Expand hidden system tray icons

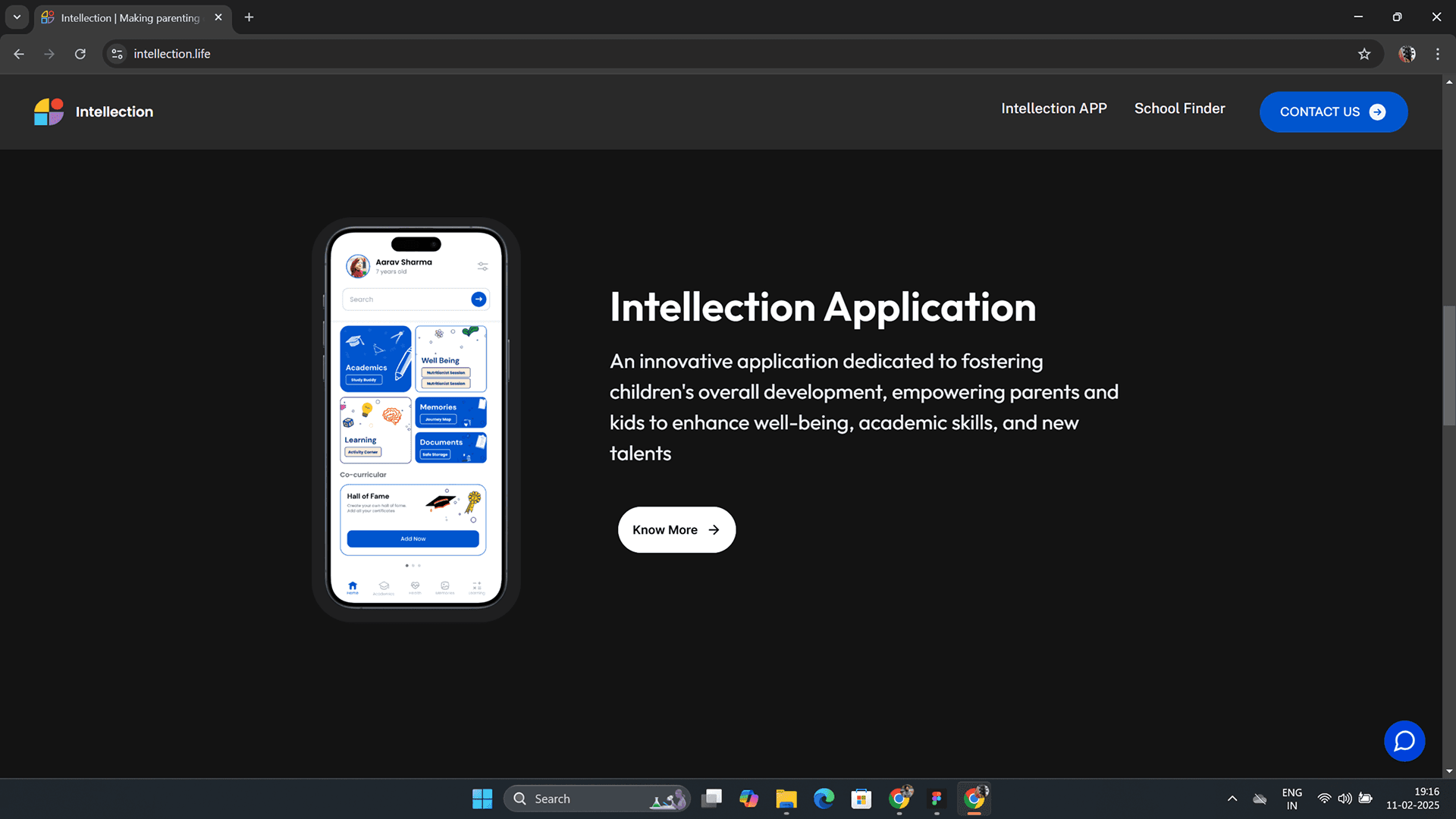pos(1232,799)
